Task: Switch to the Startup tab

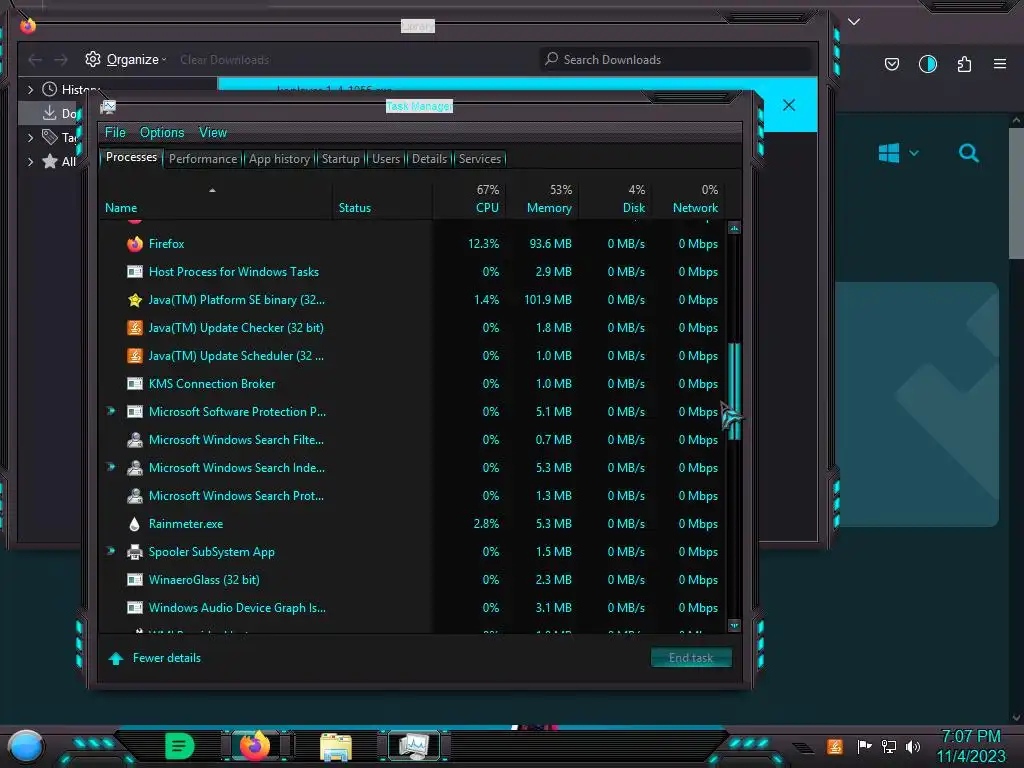Action: point(340,159)
